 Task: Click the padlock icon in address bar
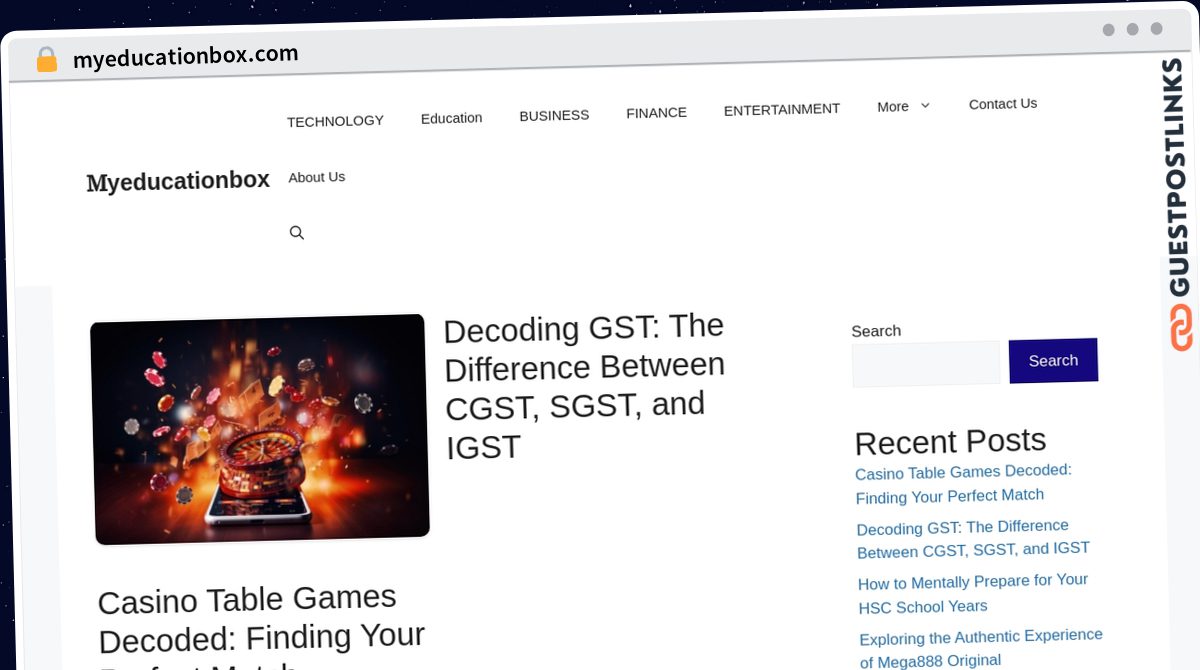coord(46,60)
